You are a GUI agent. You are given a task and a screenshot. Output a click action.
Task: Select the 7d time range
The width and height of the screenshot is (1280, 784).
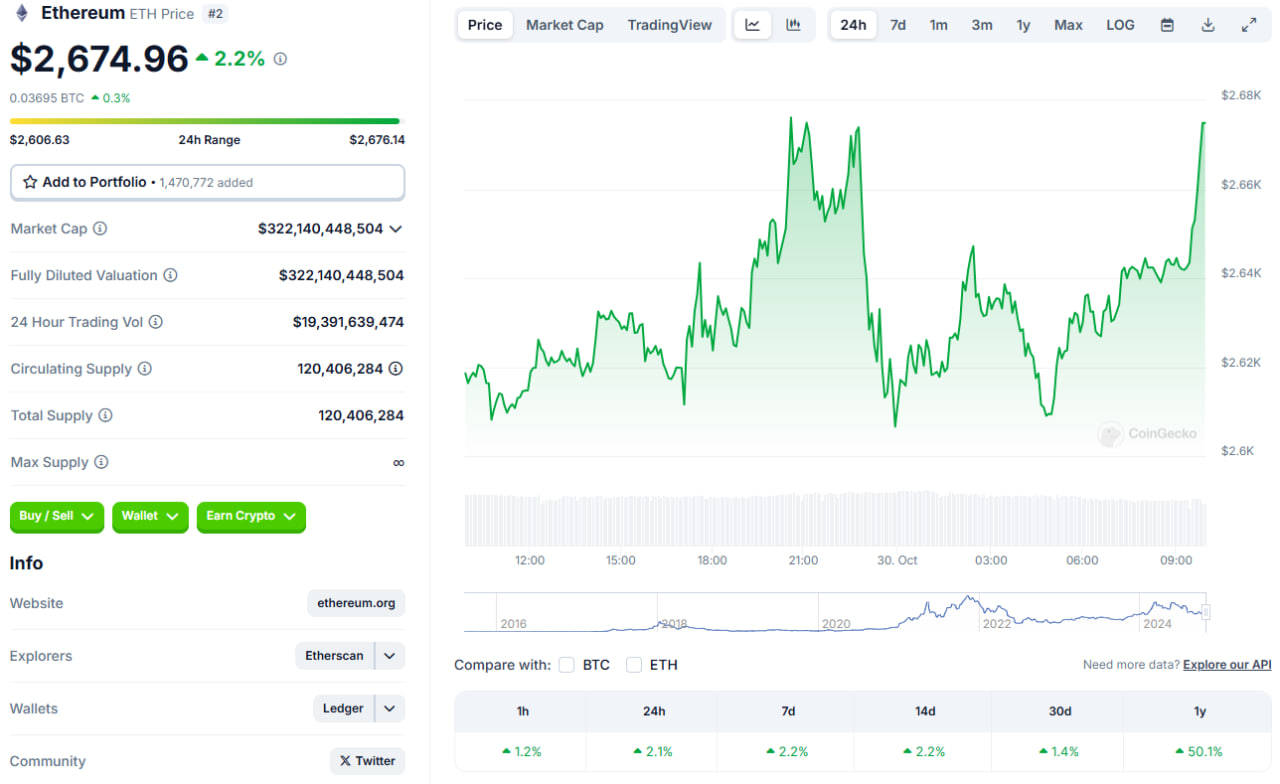(x=898, y=25)
